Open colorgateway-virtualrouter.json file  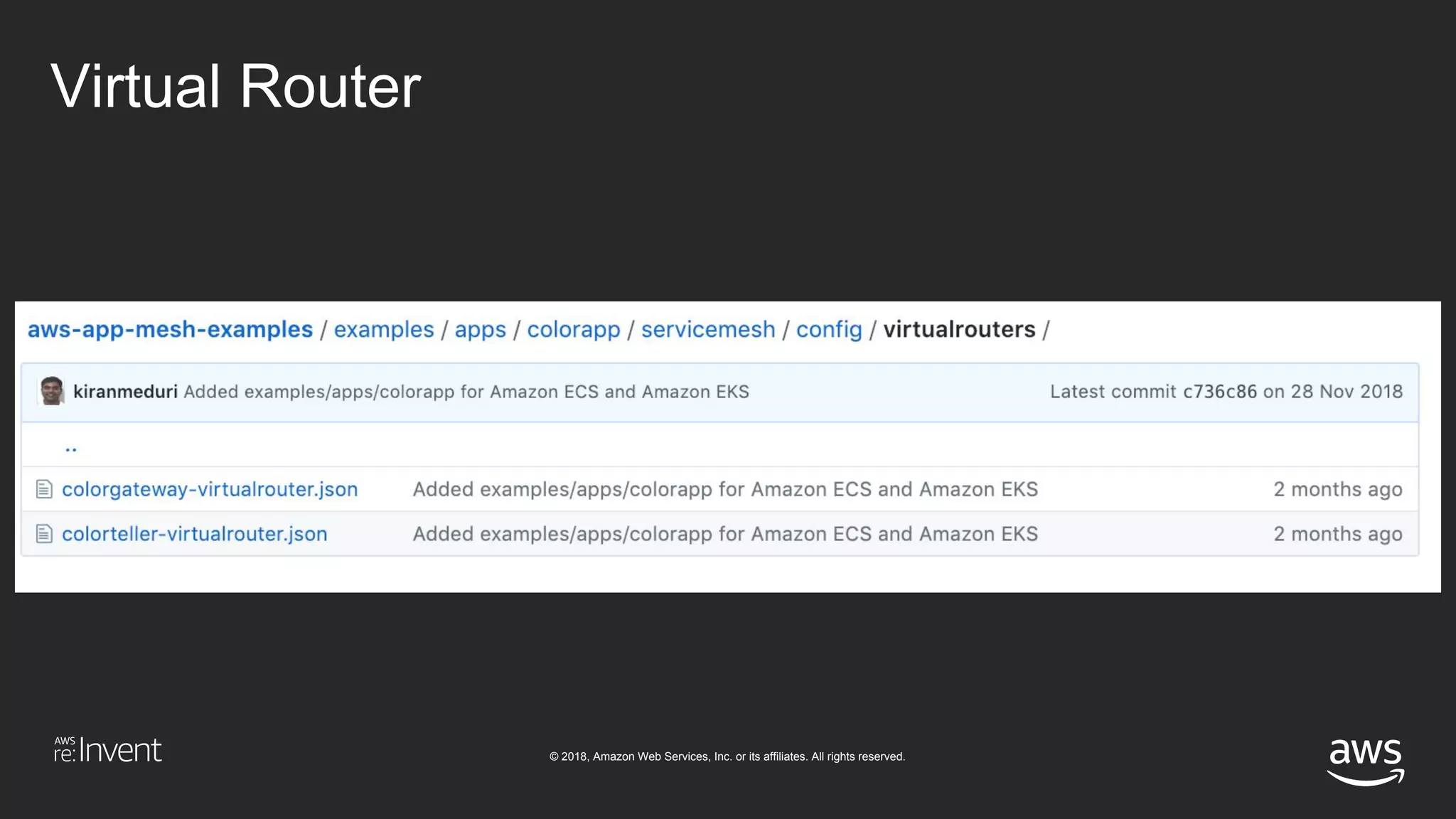click(x=210, y=489)
